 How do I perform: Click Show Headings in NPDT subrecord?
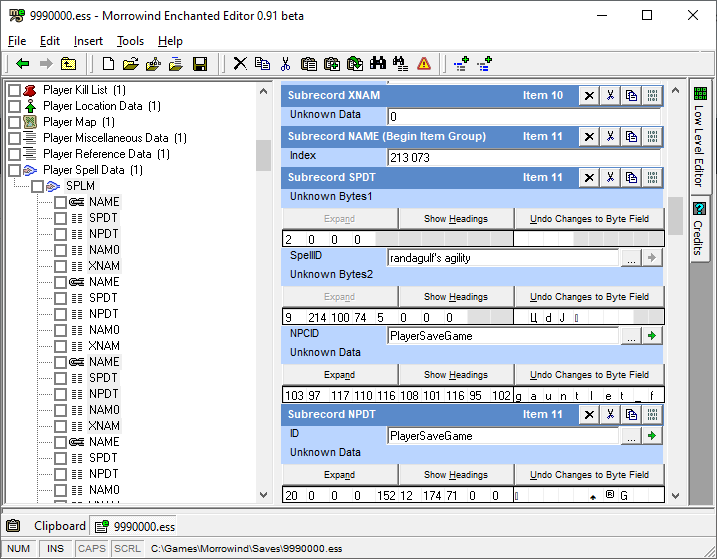456,475
